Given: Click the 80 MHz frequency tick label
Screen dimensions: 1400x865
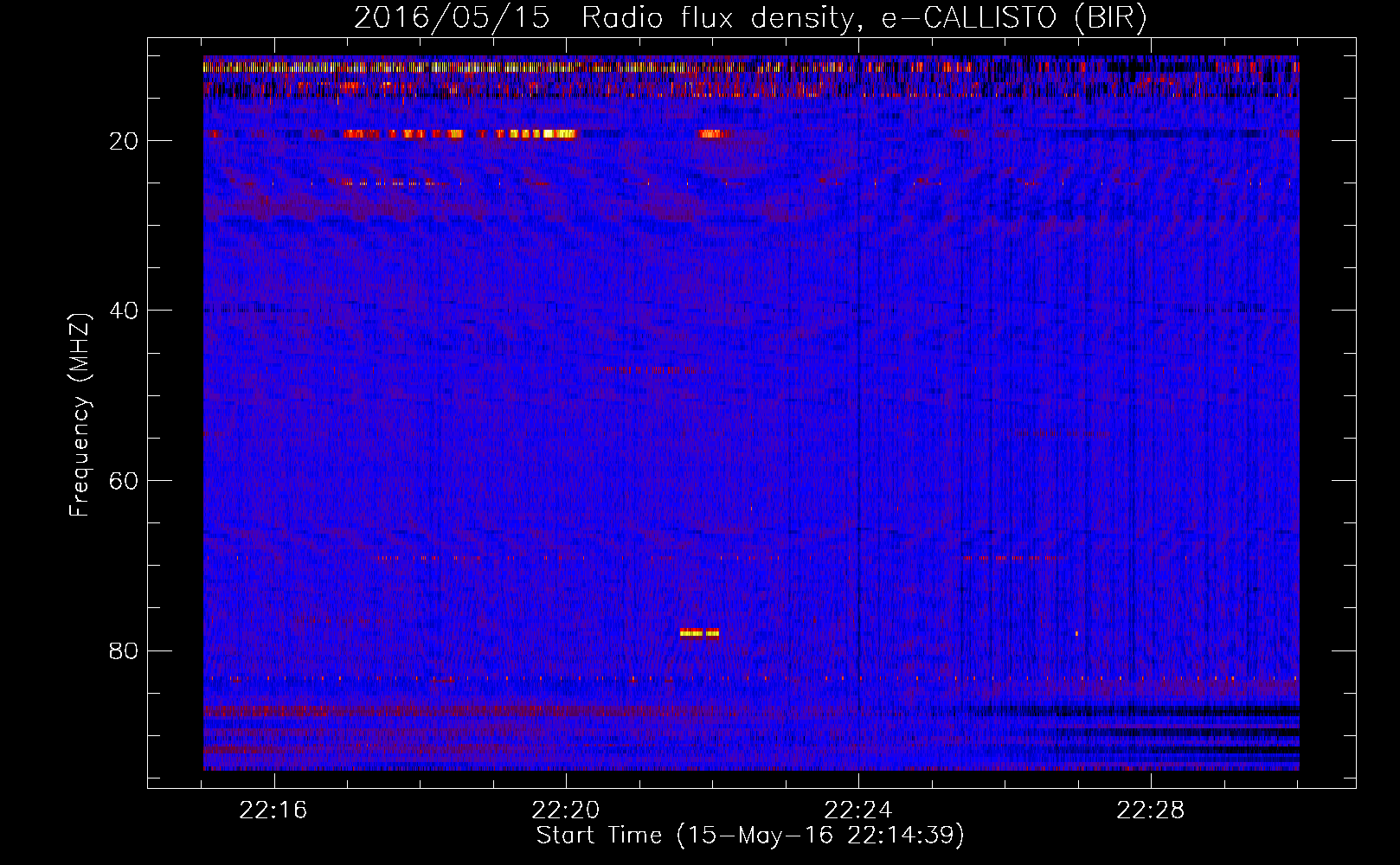Looking at the screenshot, I should tap(125, 650).
